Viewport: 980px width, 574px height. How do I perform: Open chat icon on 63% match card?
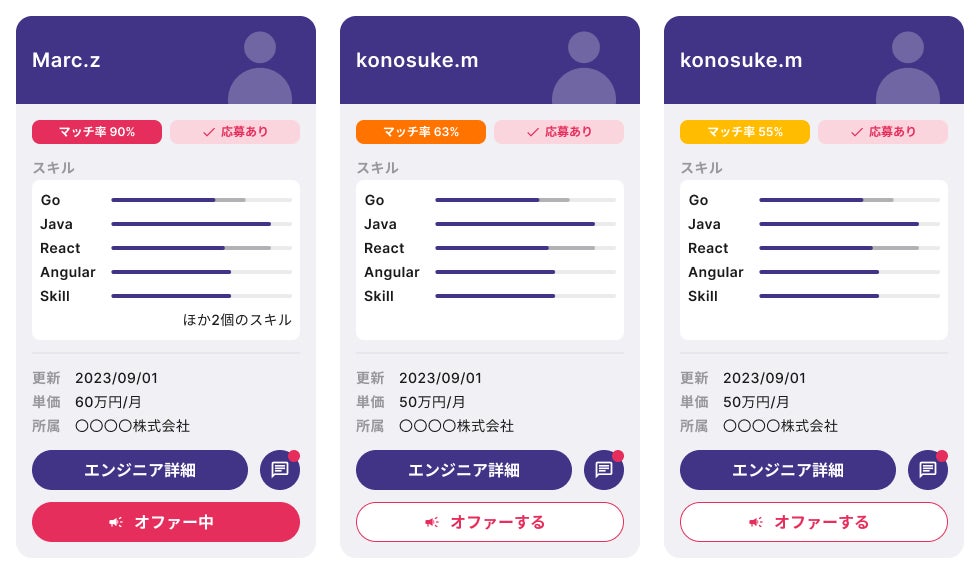coord(604,470)
